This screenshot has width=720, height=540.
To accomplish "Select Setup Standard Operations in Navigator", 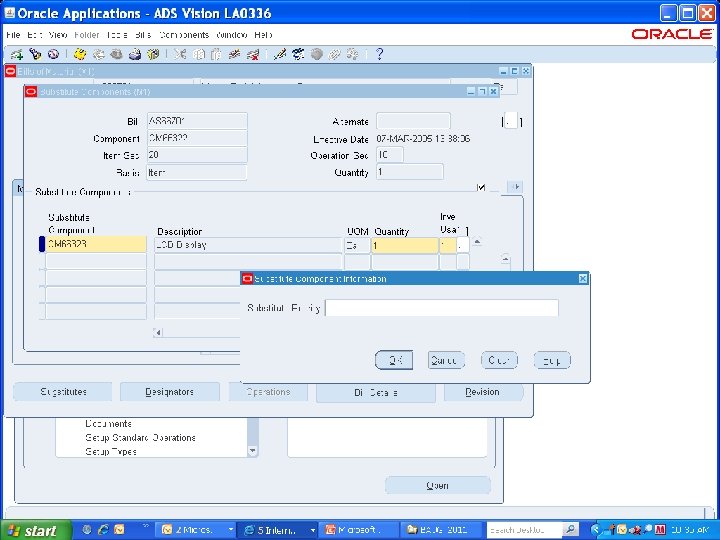I will [141, 438].
